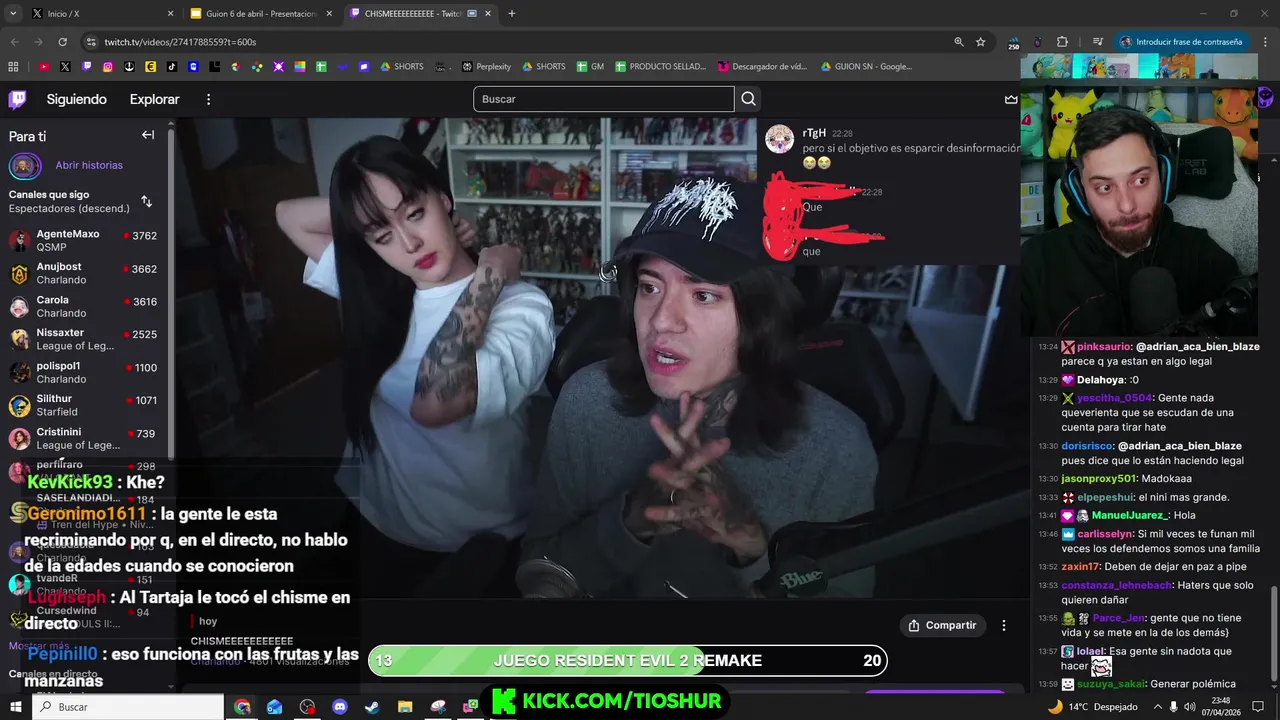This screenshot has height=720, width=1280.
Task: Close the Guion 6 de abril tab
Action: click(329, 14)
